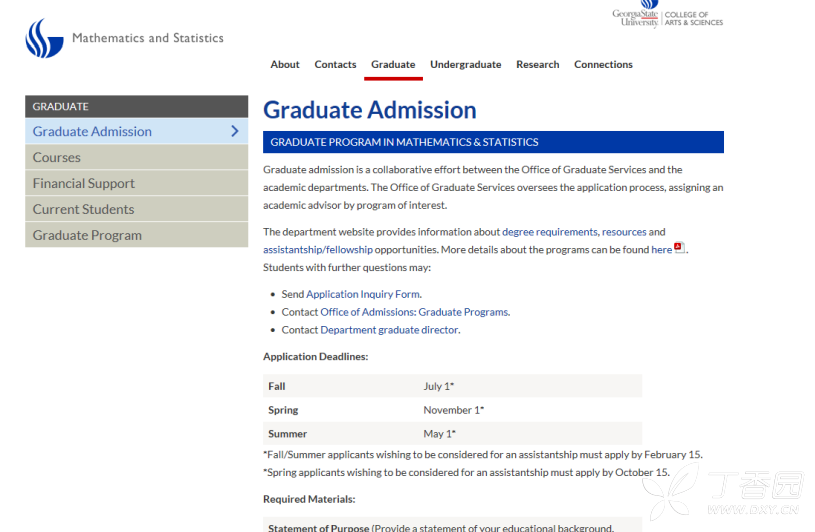This screenshot has height=532, width=815.
Task: Open the Connections navigation item
Action: (x=603, y=64)
